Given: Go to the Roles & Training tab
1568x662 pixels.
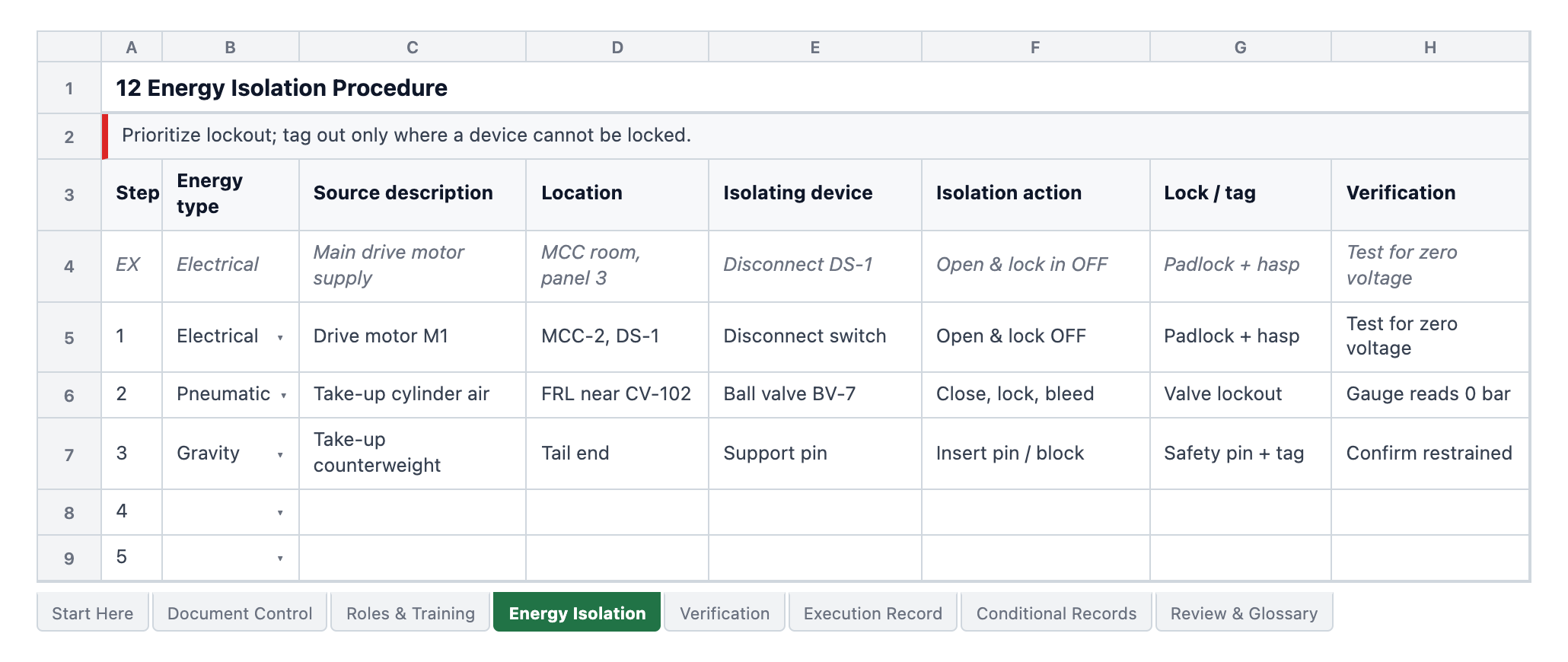Looking at the screenshot, I should pos(410,613).
